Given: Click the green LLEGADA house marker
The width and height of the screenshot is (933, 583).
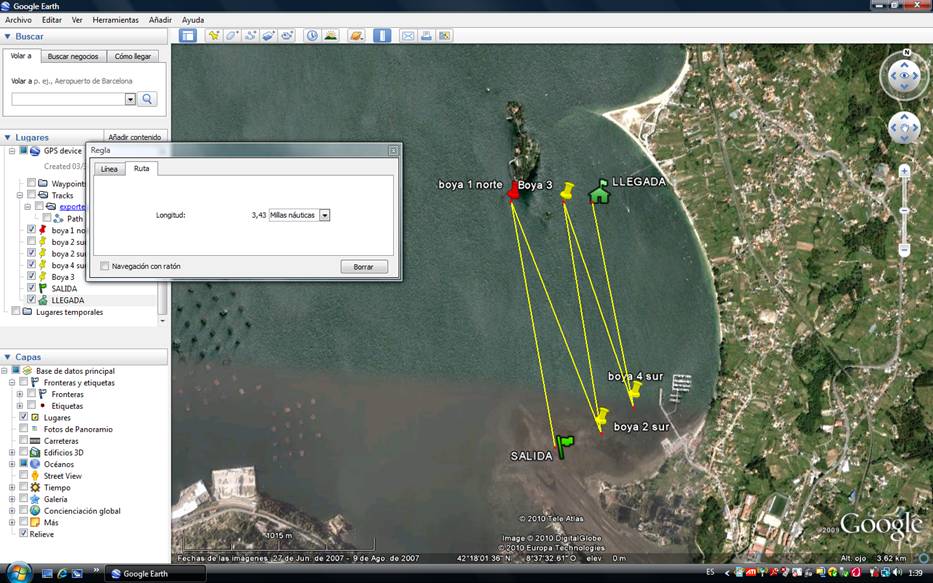Looking at the screenshot, I should (x=599, y=192).
